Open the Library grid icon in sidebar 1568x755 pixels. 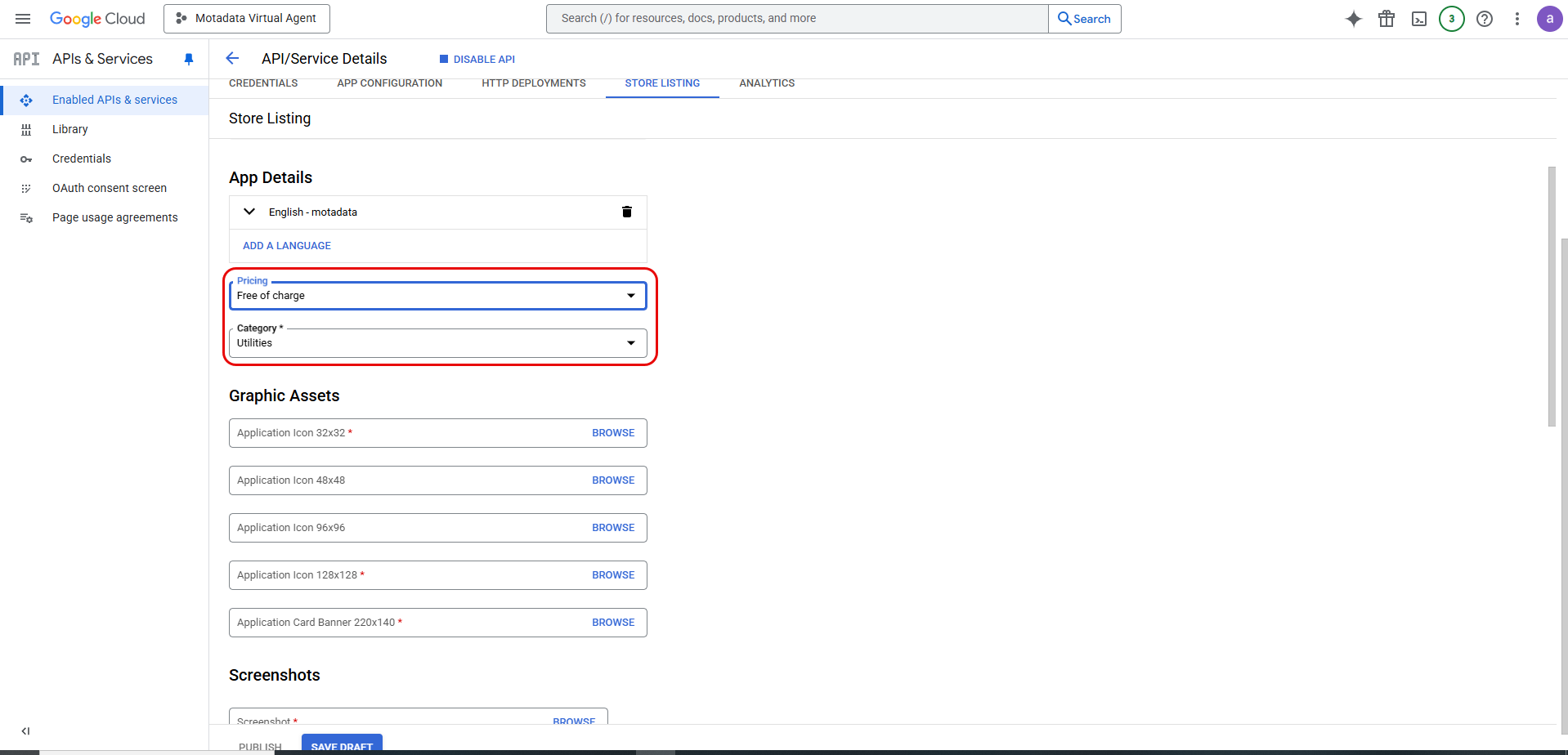coord(26,129)
